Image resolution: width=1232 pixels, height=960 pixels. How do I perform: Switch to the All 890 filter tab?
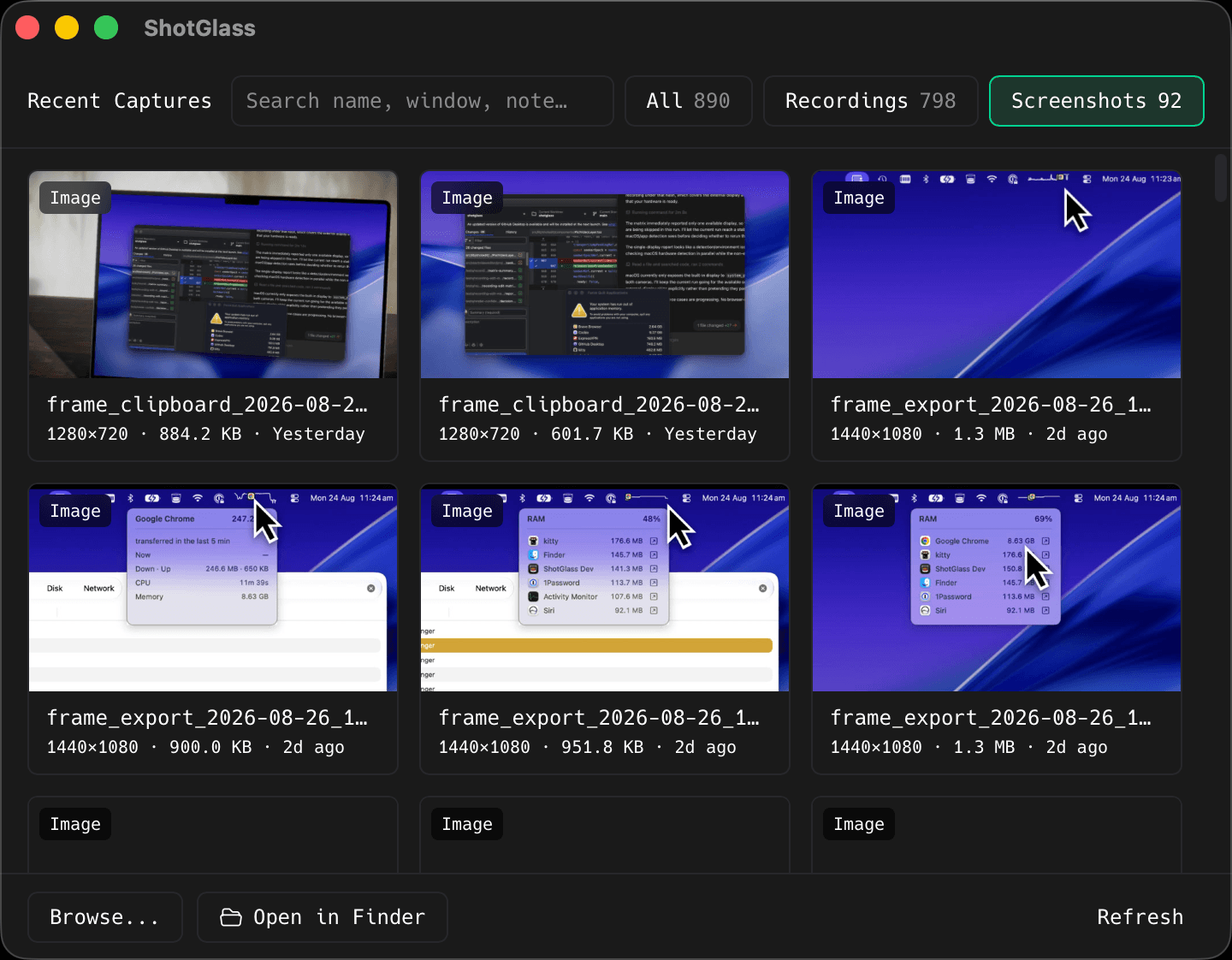pos(689,101)
